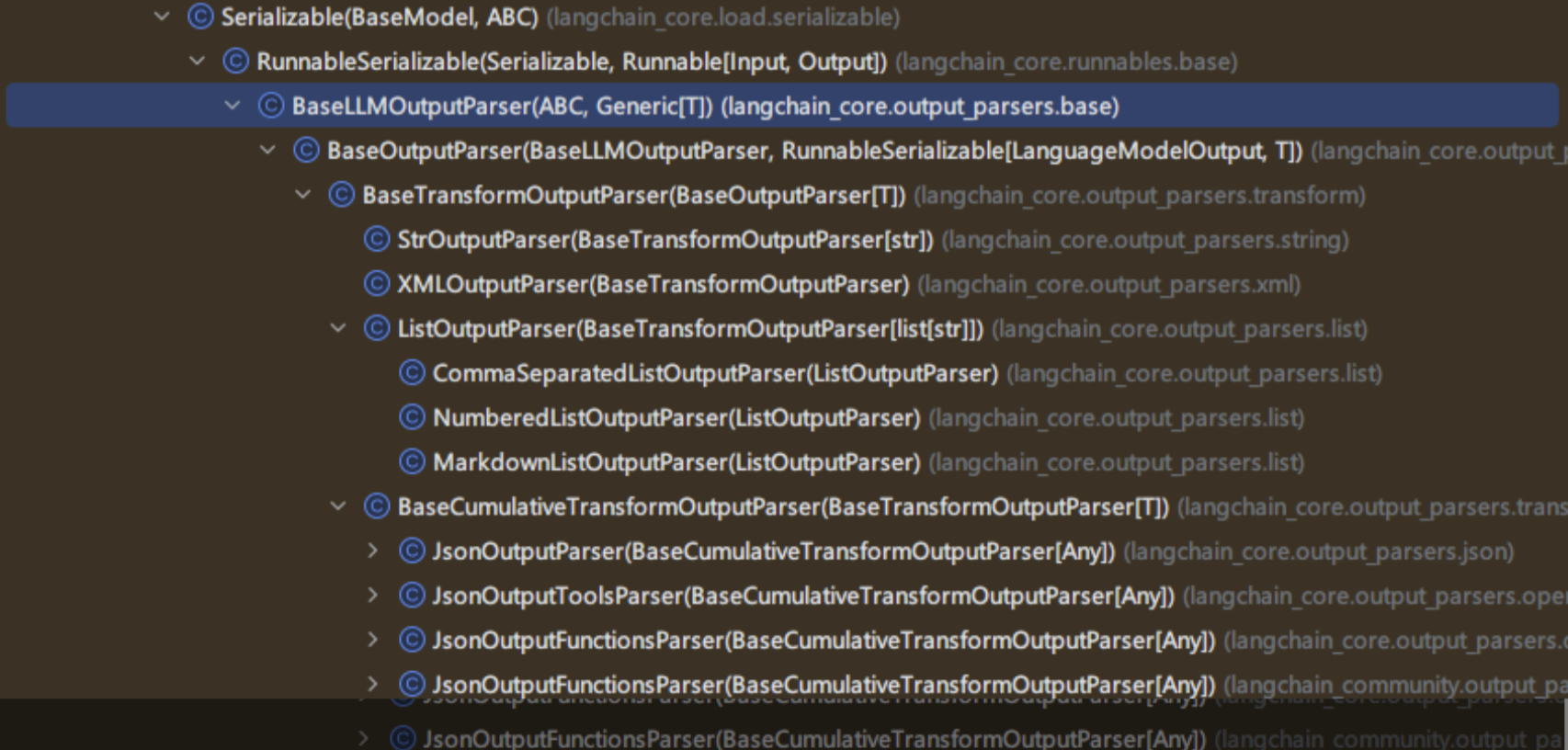Click the class icon of JsonOutputToolsParser
This screenshot has height=750, width=1568.
point(412,596)
